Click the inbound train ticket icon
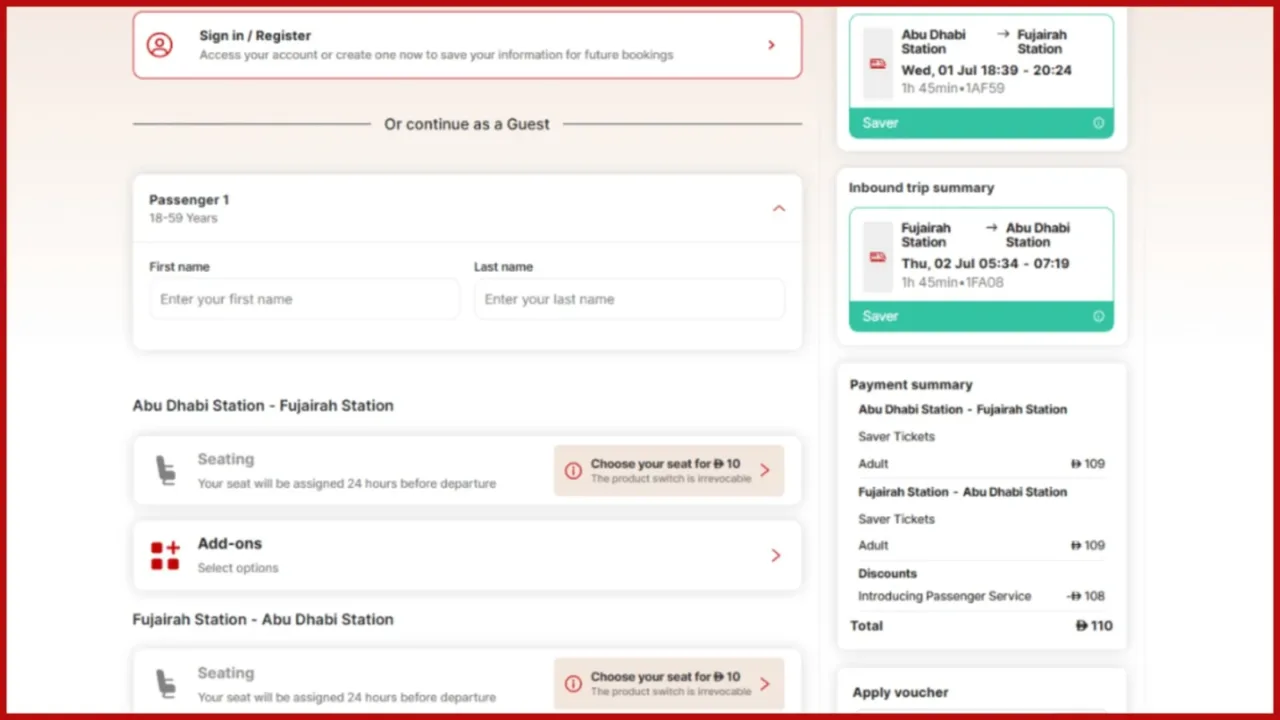The width and height of the screenshot is (1280, 720). point(878,257)
